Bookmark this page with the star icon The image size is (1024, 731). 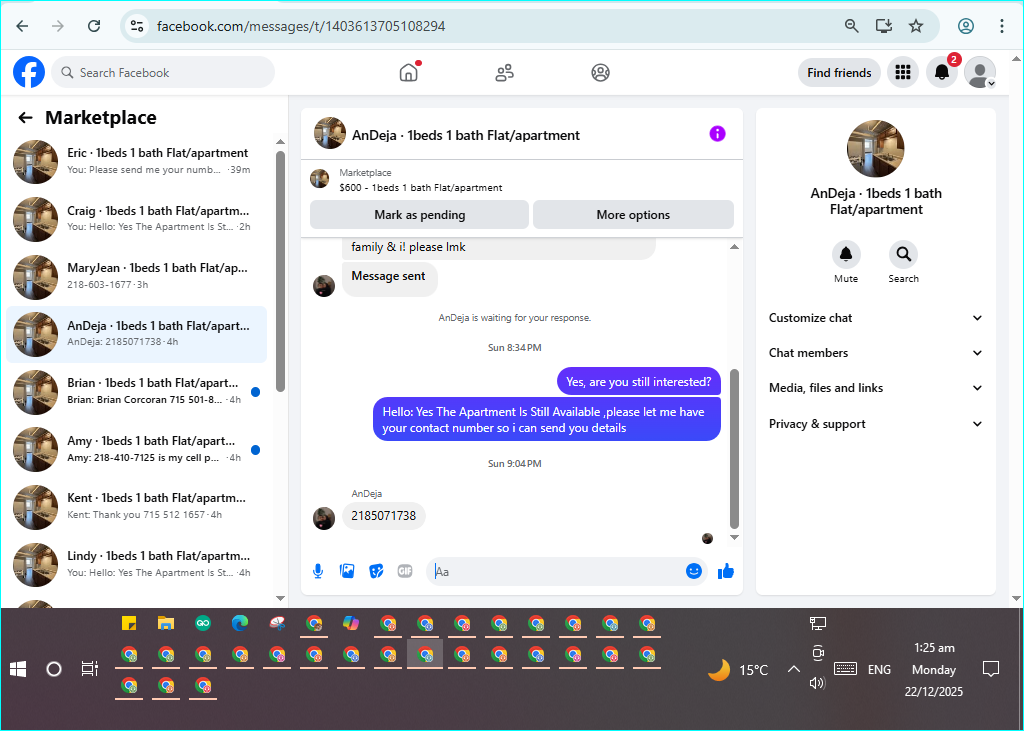[x=916, y=26]
